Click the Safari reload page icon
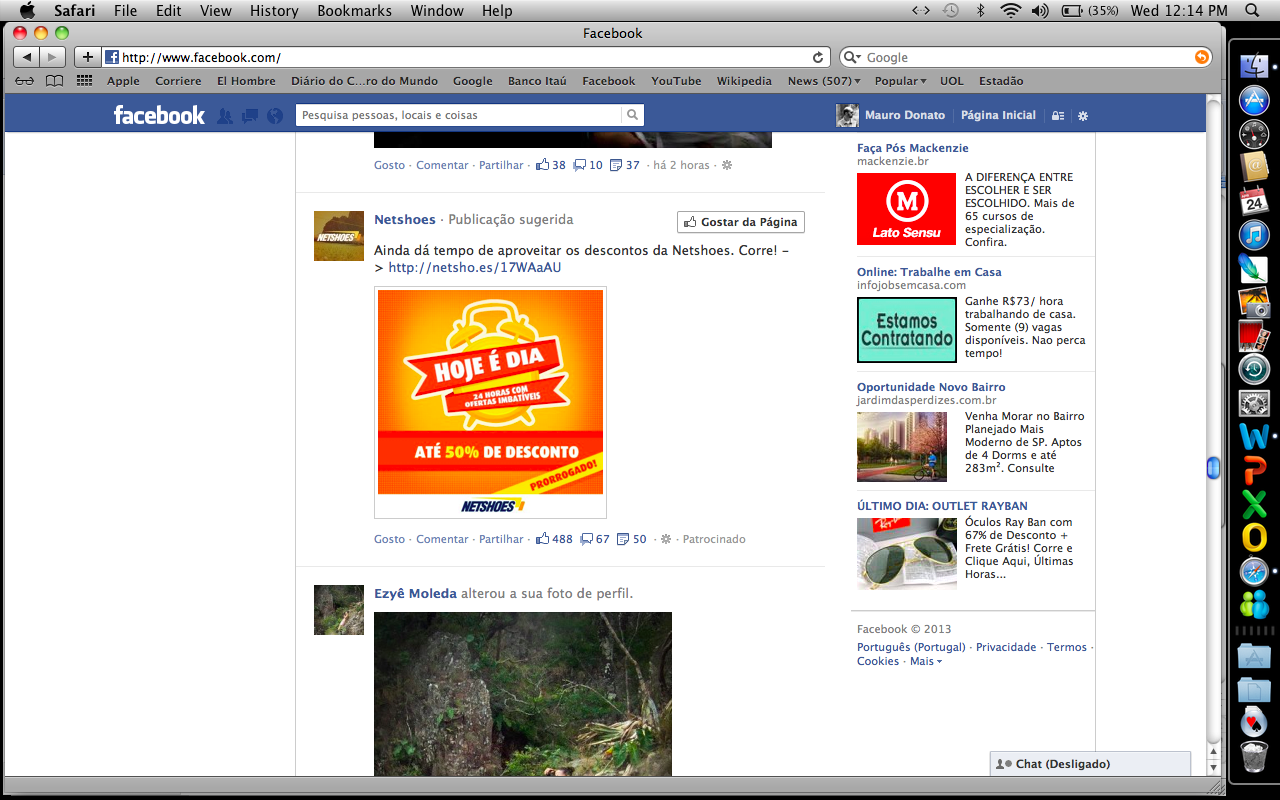This screenshot has height=800, width=1280. pyautogui.click(x=818, y=58)
